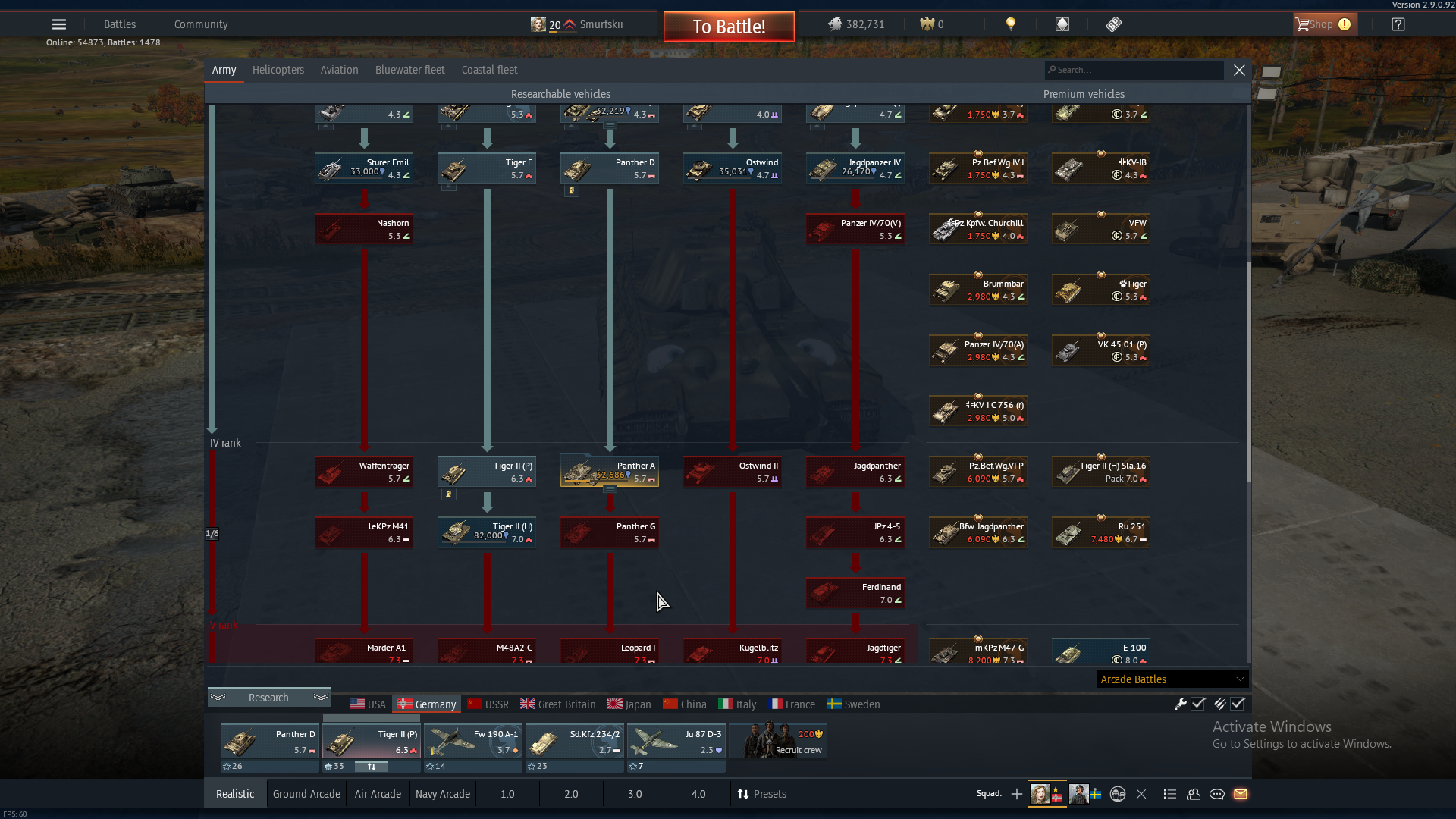Open the help question mark icon
The height and width of the screenshot is (819, 1456).
click(x=1398, y=24)
